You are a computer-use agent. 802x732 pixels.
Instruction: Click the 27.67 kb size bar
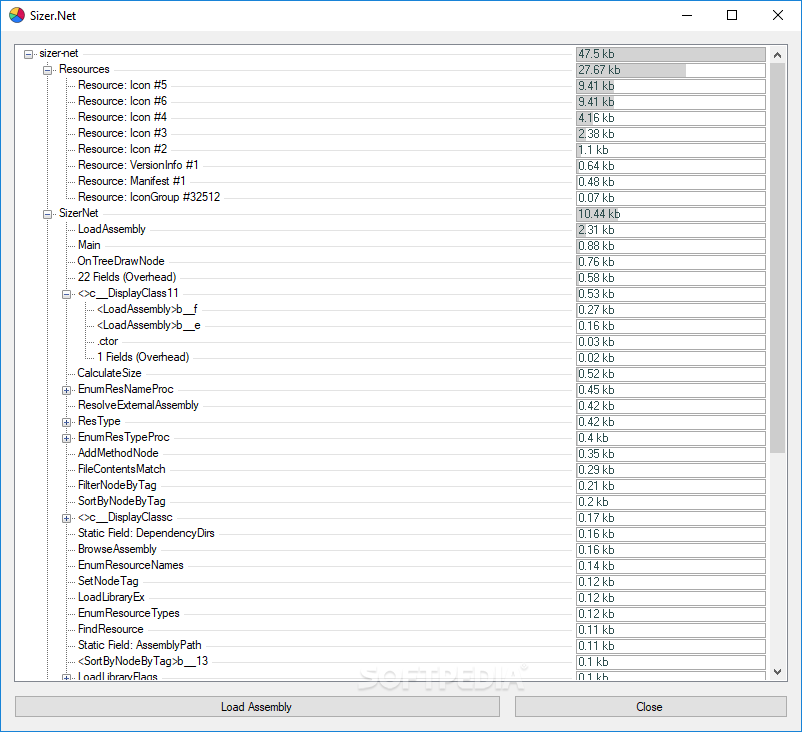pos(671,70)
